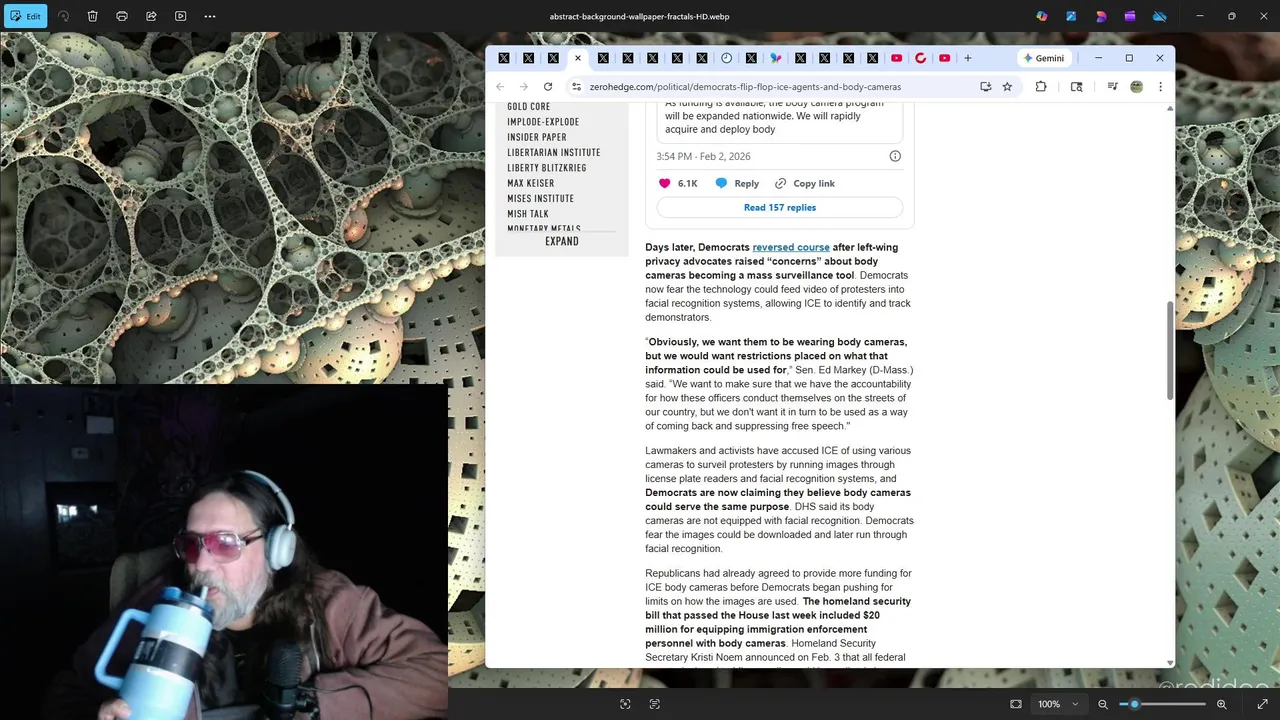This screenshot has width=1280, height=720.
Task: Open MAX KEISER sidebar link
Action: 530,183
